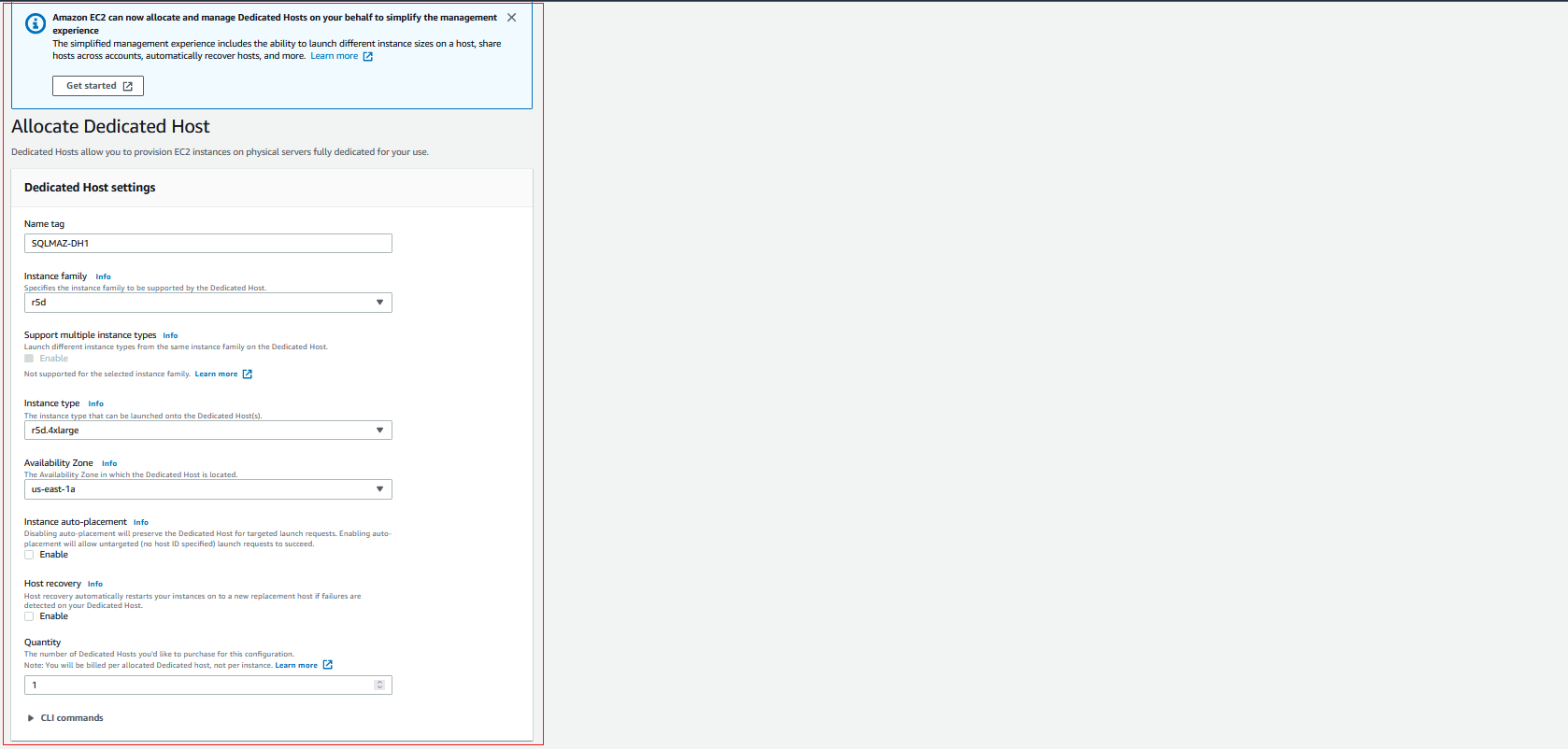
Task: Click the Quantity stepper arrows
Action: pos(379,685)
